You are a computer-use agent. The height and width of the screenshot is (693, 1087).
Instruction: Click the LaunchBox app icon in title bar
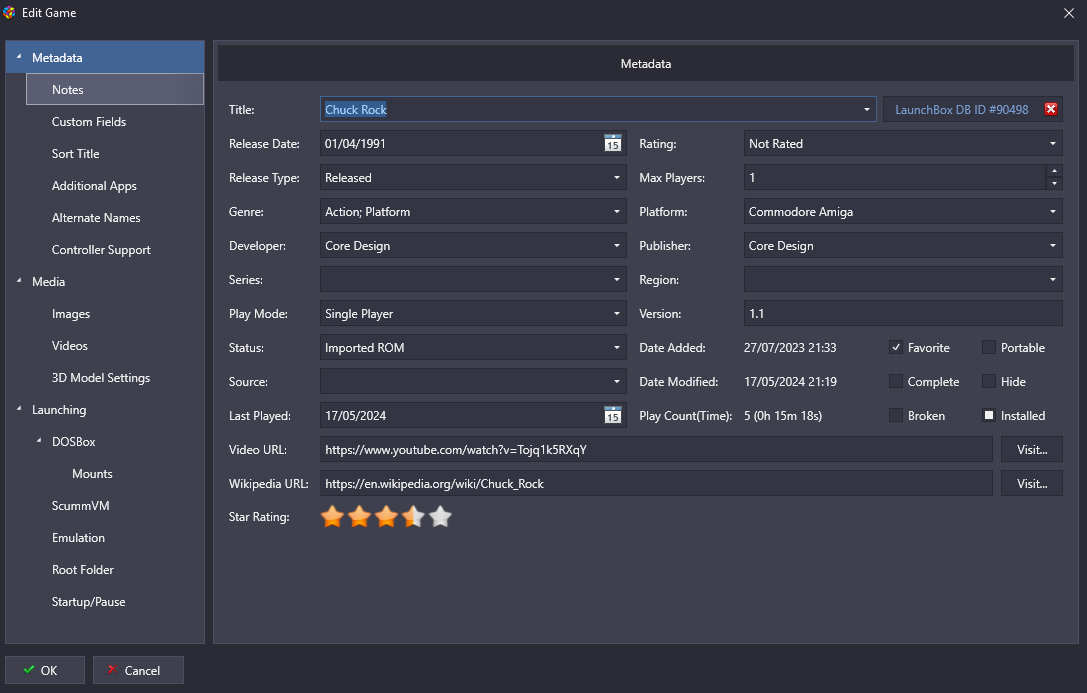pos(9,12)
